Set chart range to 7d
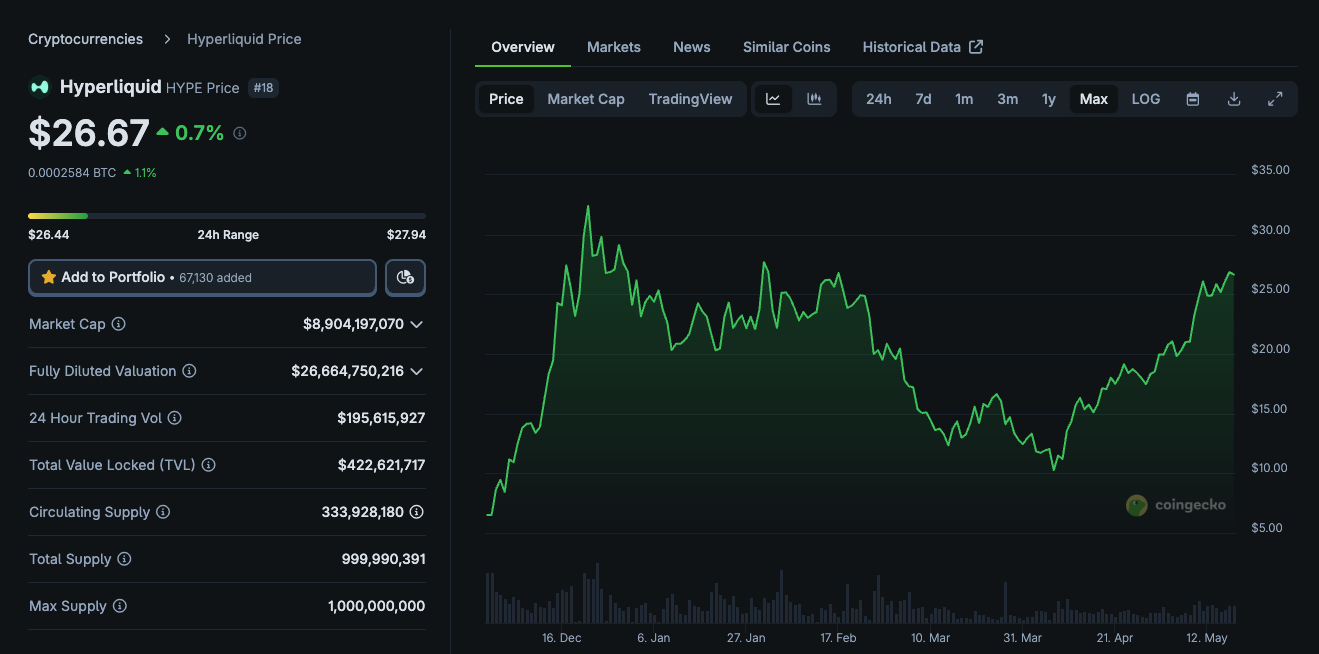Viewport: 1319px width, 654px height. point(923,99)
